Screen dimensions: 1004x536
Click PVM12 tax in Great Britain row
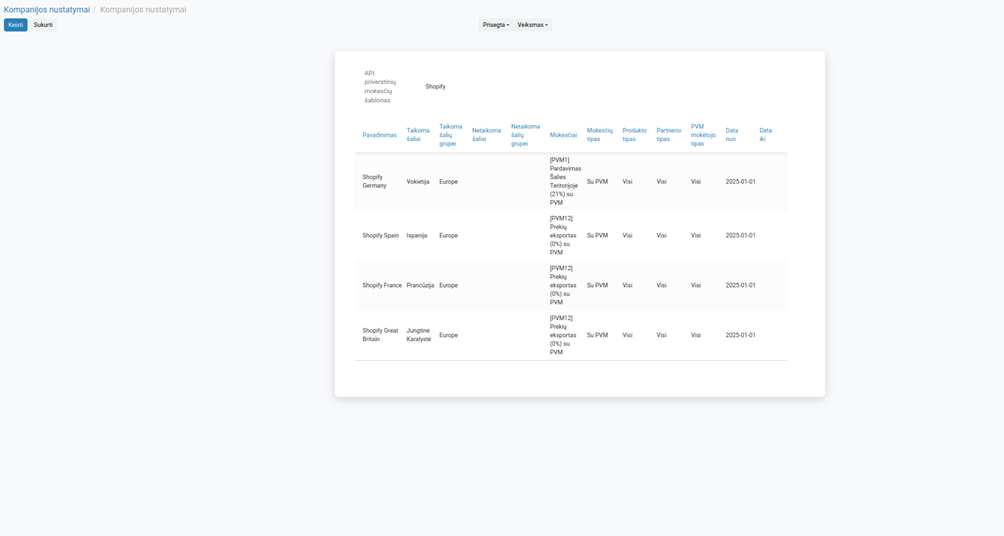point(563,335)
